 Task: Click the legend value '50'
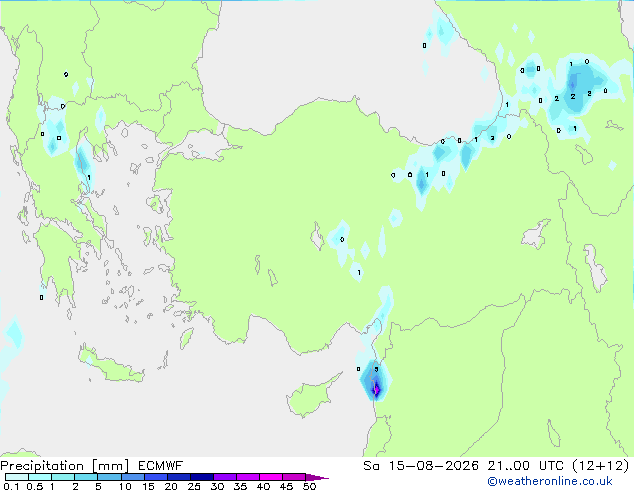pyautogui.click(x=310, y=486)
